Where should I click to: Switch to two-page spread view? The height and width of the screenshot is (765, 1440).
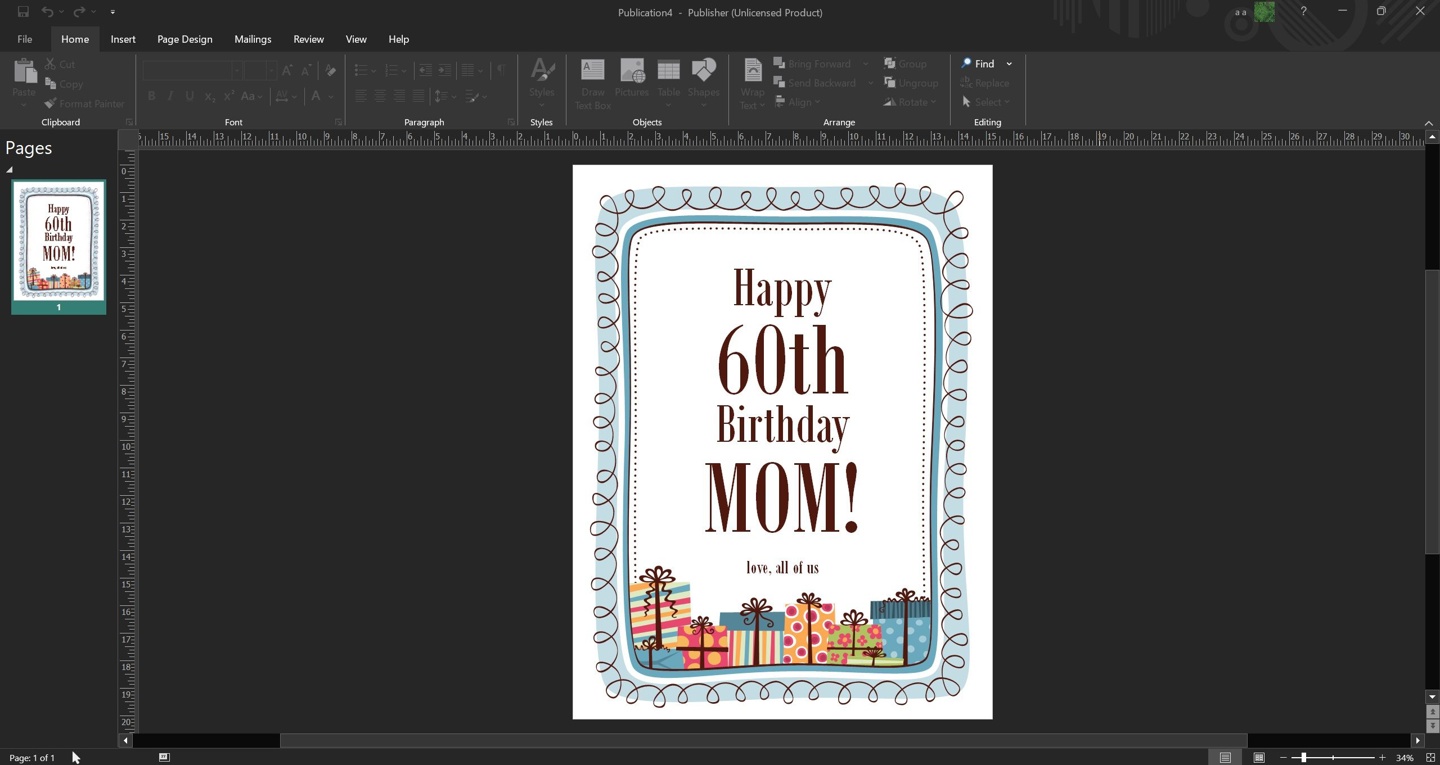(x=1259, y=758)
